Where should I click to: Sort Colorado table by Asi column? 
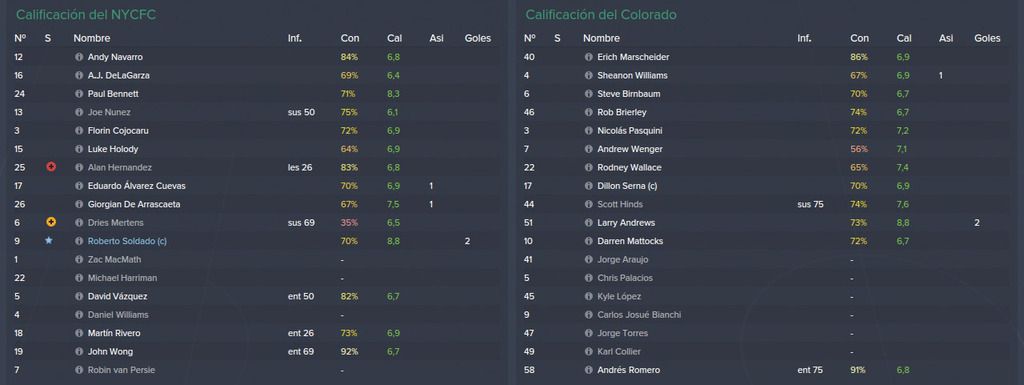pos(946,38)
